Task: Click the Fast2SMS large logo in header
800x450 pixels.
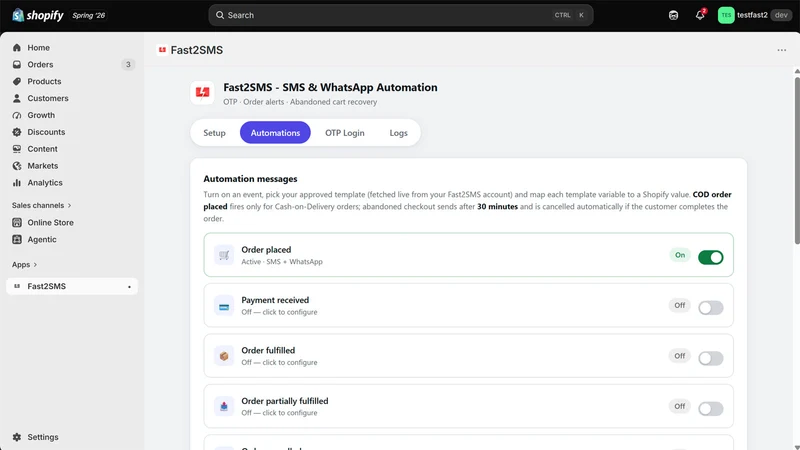Action: pyautogui.click(x=203, y=92)
